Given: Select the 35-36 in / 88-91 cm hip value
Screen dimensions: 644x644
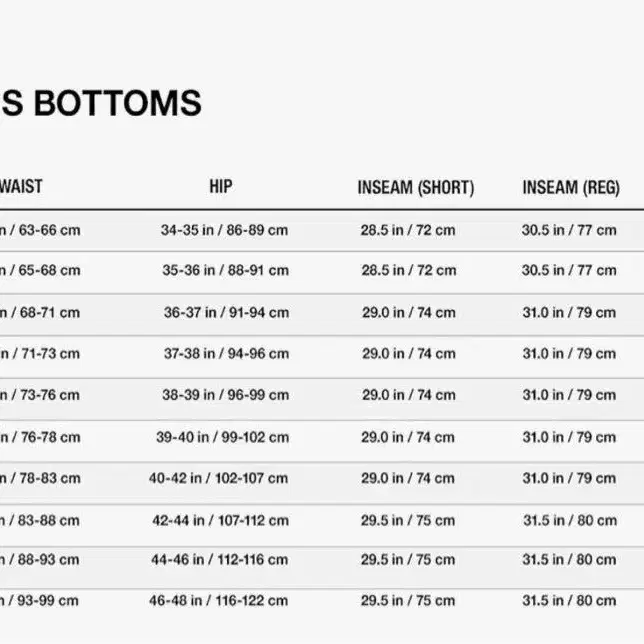Looking at the screenshot, I should pyautogui.click(x=225, y=270).
